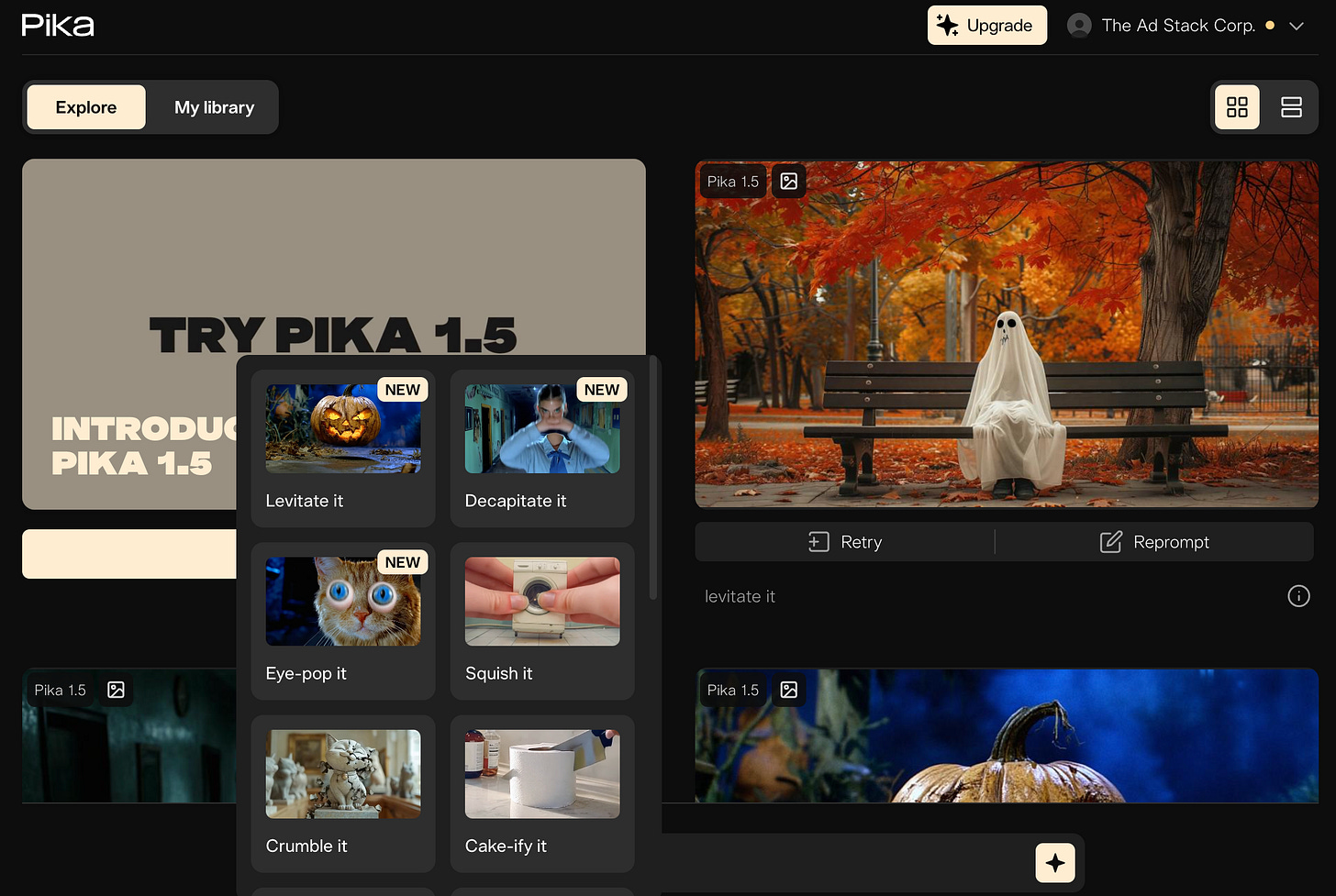Open the Explore tab
Image resolution: width=1336 pixels, height=896 pixels.
(86, 107)
